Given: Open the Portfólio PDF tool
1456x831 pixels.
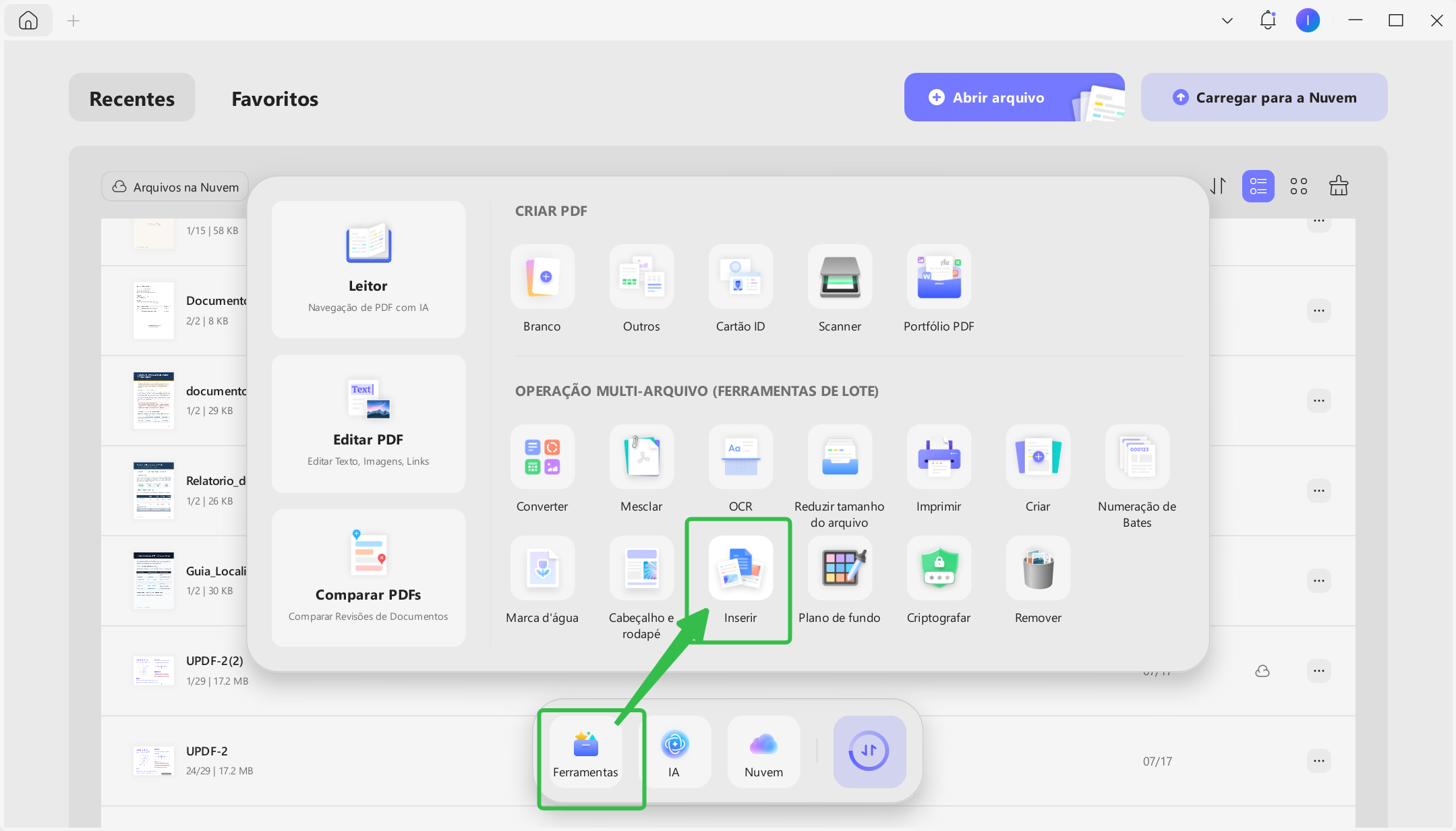Looking at the screenshot, I should (x=939, y=277).
